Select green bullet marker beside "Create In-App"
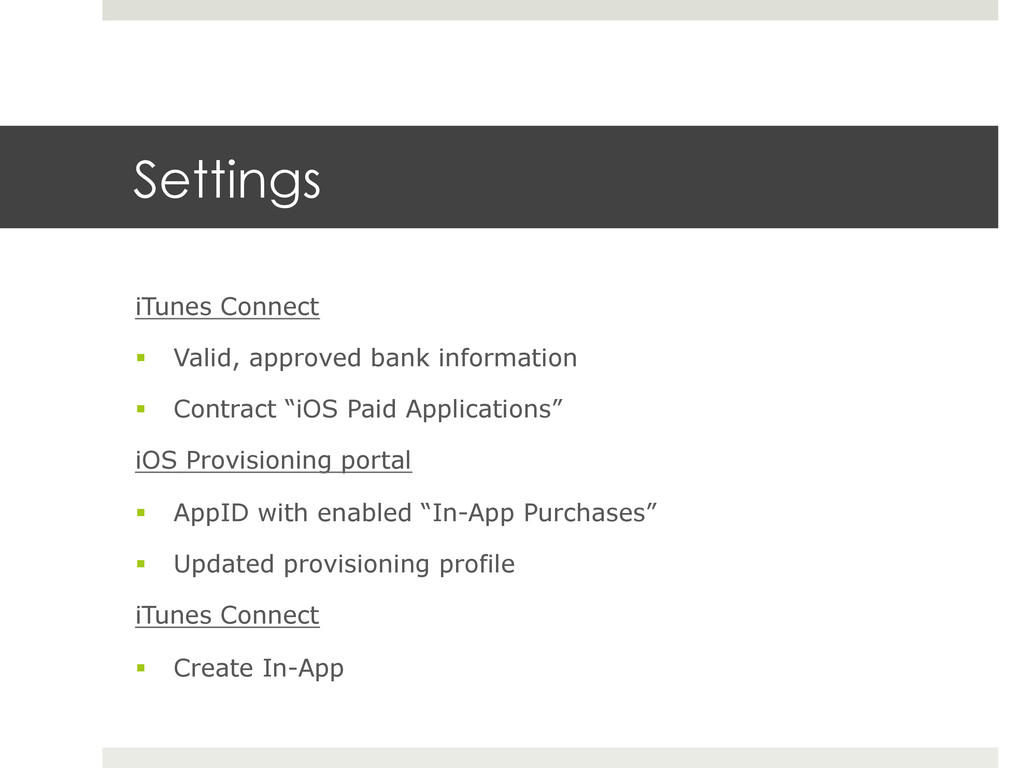The image size is (1024, 768). coord(141,667)
